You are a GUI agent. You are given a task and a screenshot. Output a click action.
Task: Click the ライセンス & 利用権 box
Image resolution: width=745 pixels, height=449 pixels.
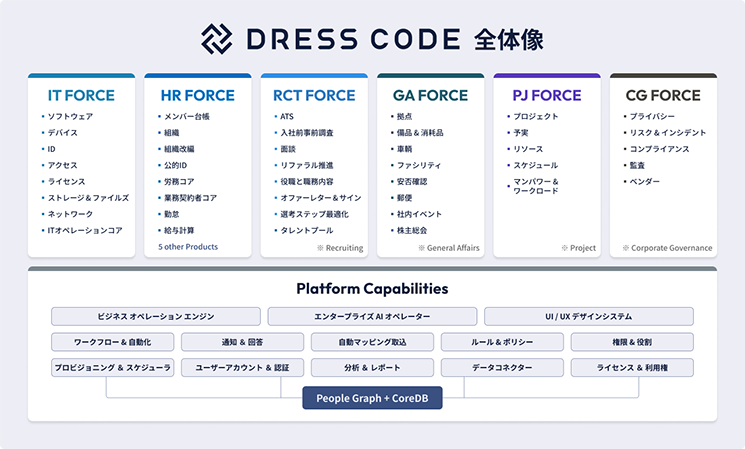tap(632, 368)
